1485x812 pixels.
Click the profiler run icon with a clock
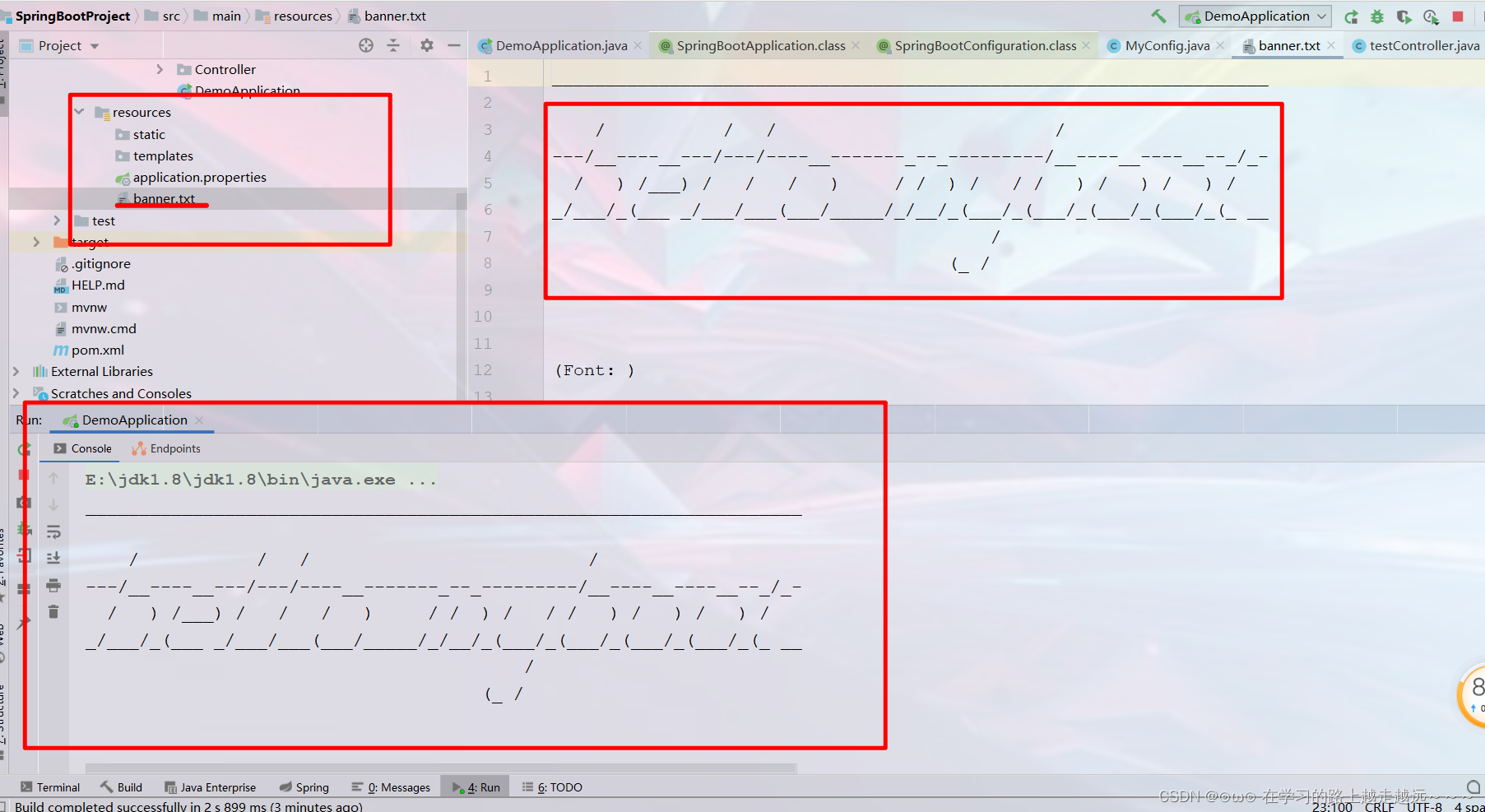pyautogui.click(x=1431, y=16)
